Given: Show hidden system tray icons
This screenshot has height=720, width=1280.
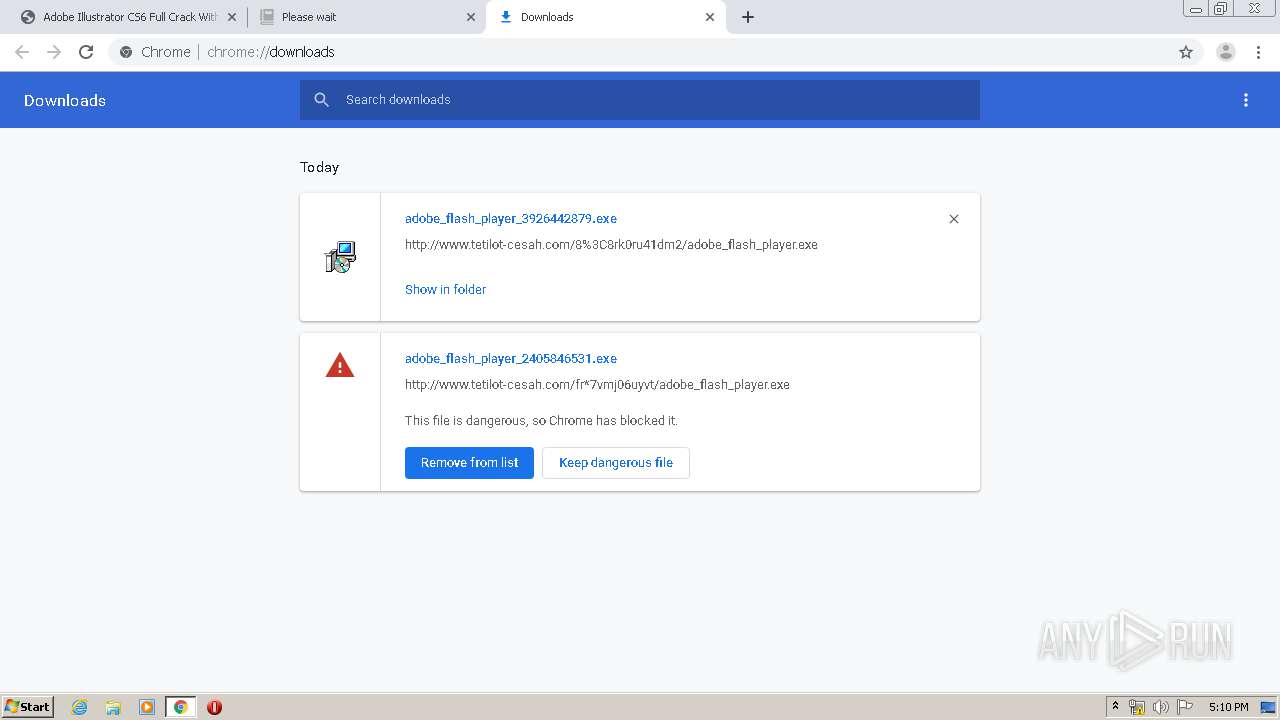Looking at the screenshot, I should [1116, 707].
